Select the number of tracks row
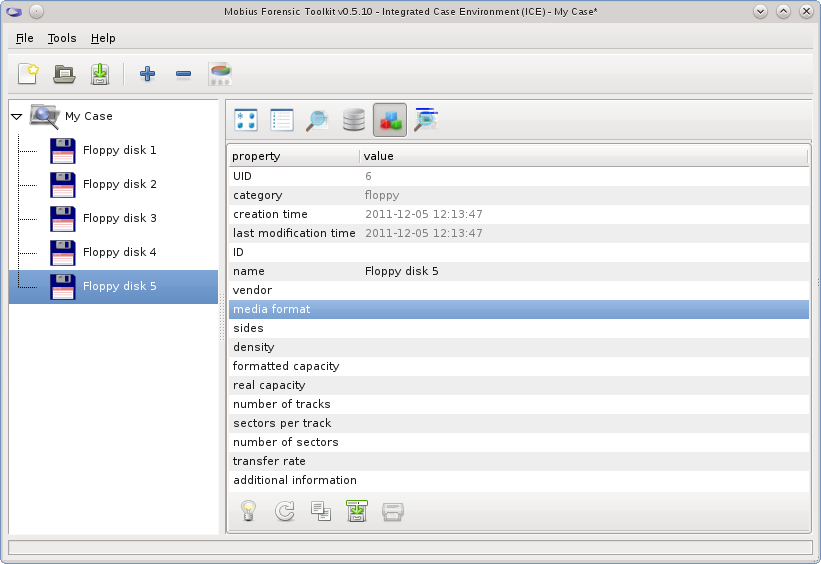This screenshot has height=564, width=821. (x=519, y=404)
